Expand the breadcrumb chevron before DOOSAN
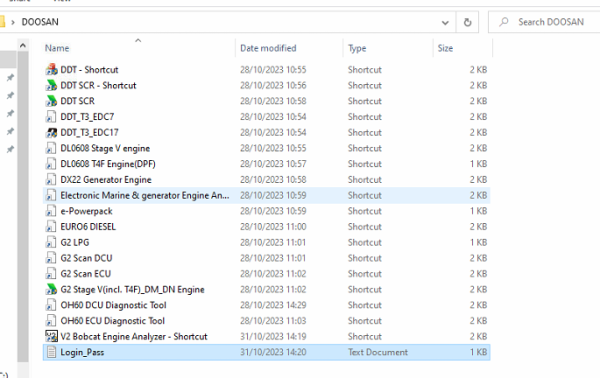 [13, 22]
